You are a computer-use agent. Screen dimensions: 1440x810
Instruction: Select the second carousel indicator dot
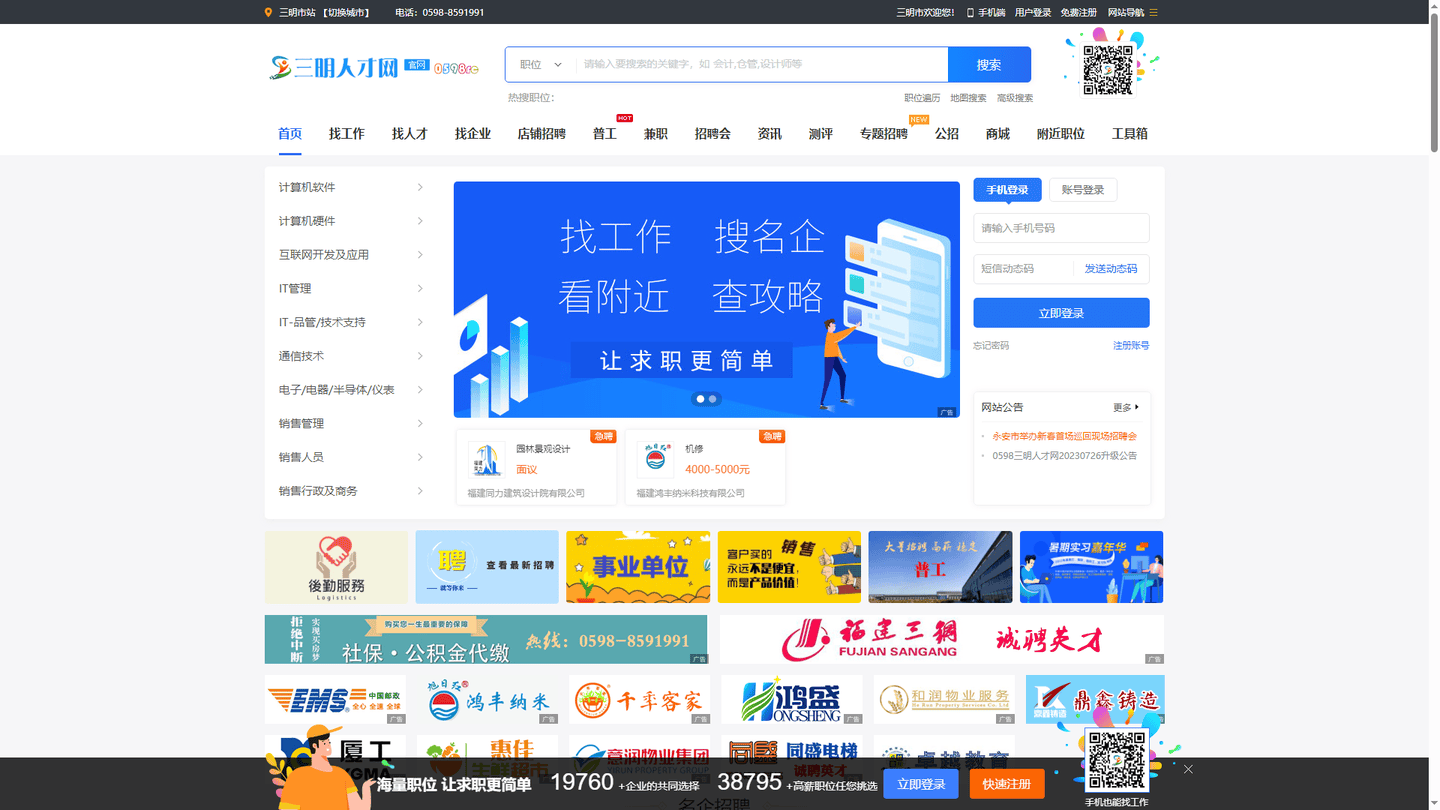point(712,399)
